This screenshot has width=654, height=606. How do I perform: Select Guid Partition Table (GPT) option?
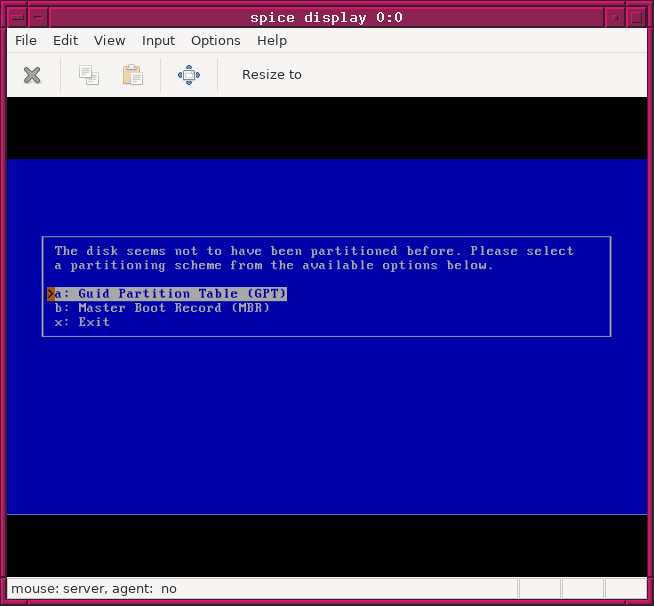(x=168, y=294)
